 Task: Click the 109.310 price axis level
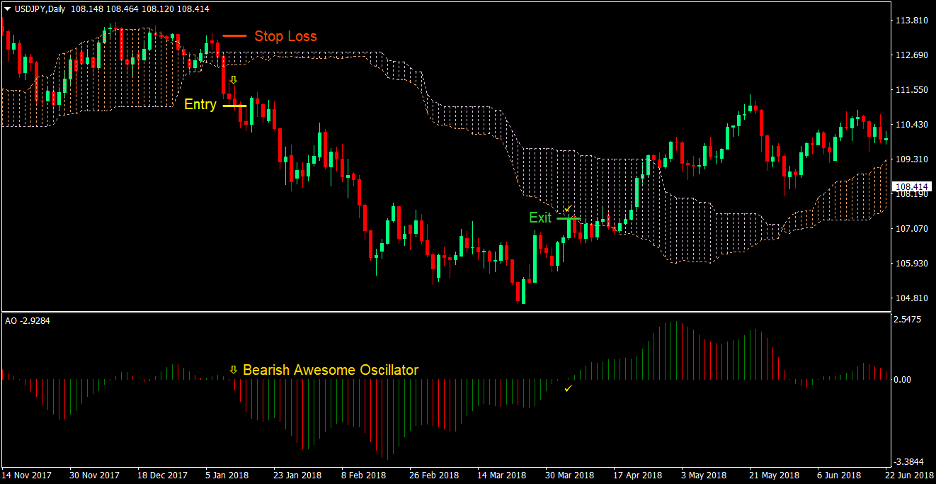click(x=910, y=159)
